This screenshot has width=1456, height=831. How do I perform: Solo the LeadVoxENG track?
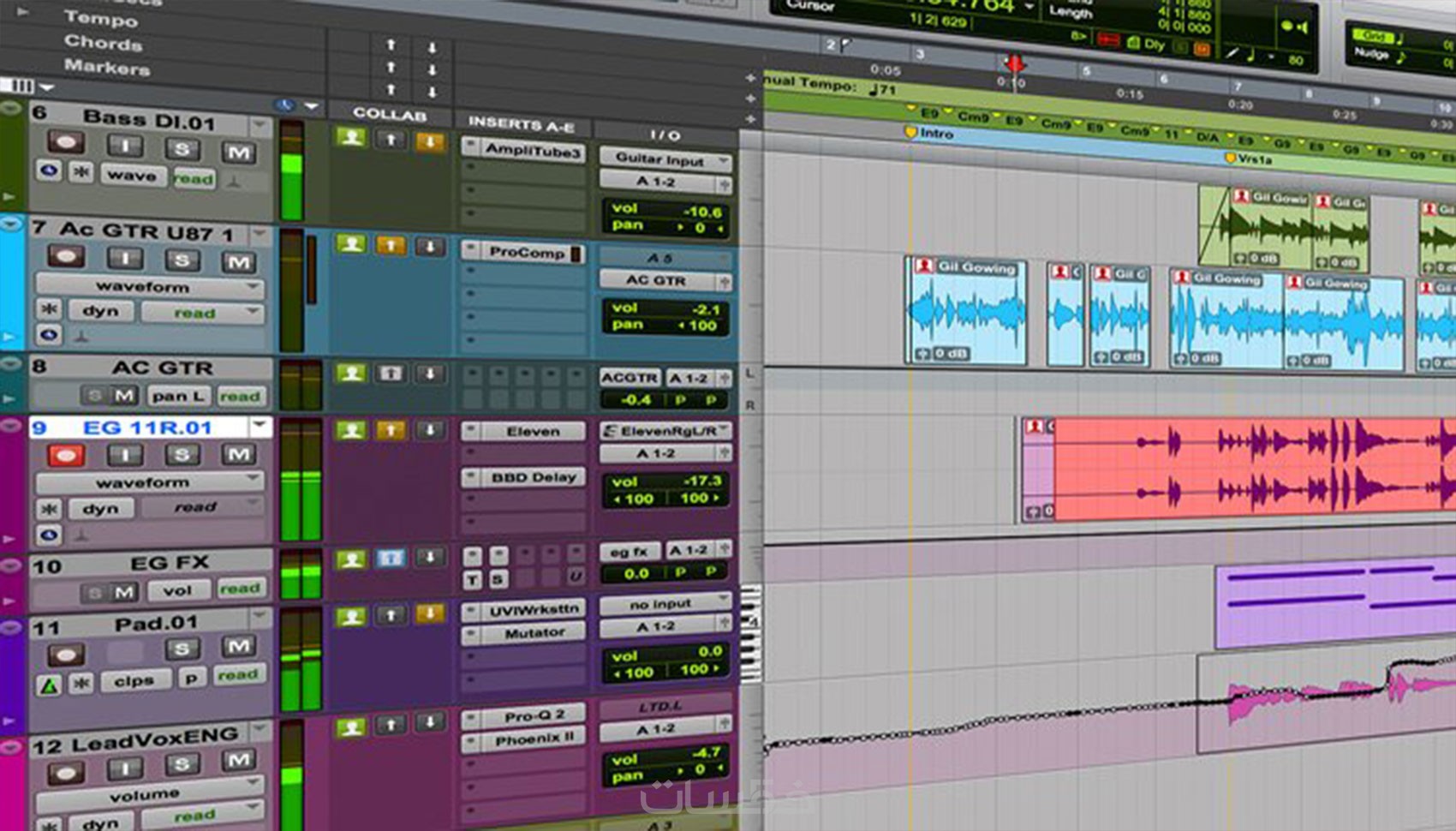[182, 763]
